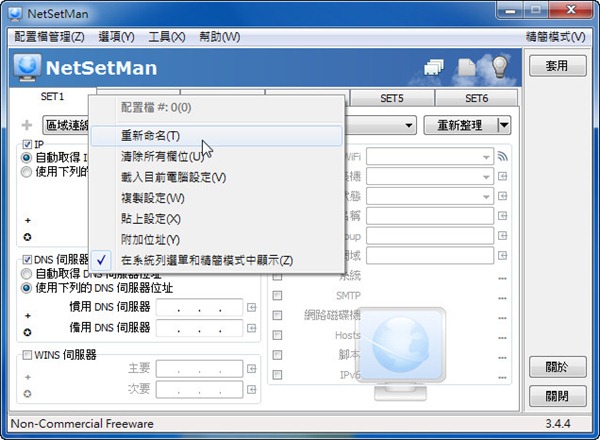Choose 貼上設定(X) menu entry

click(x=216, y=219)
